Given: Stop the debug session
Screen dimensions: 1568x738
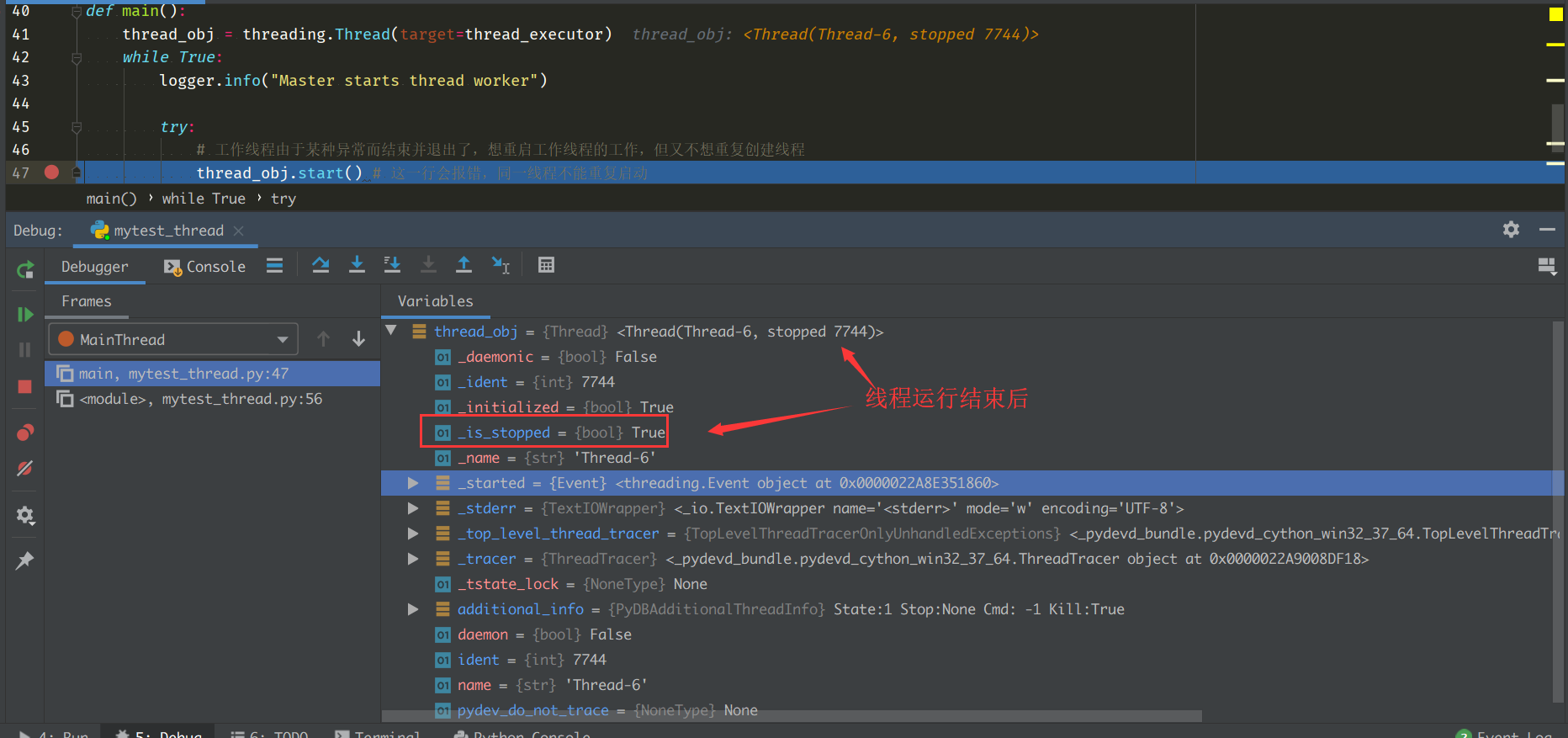Looking at the screenshot, I should (25, 386).
